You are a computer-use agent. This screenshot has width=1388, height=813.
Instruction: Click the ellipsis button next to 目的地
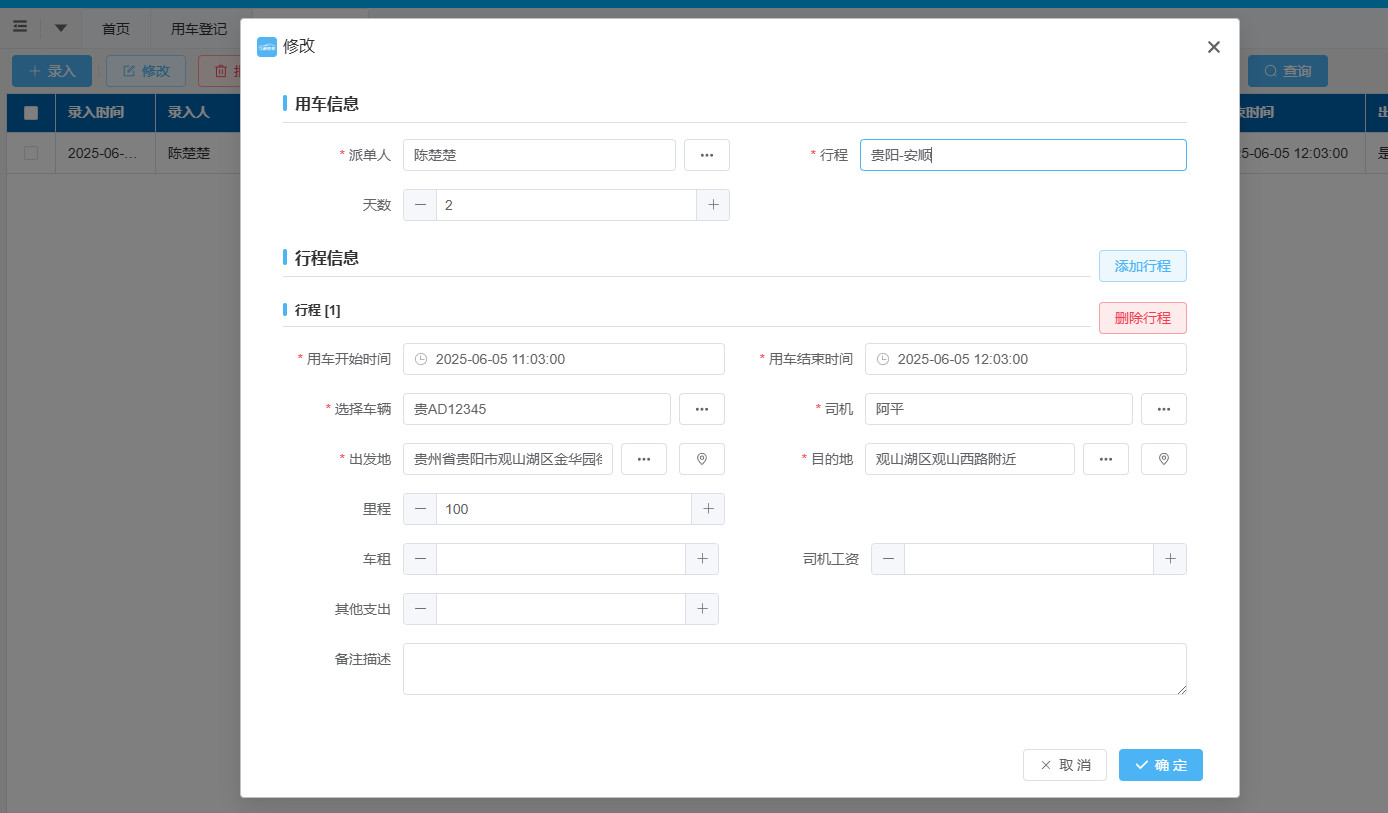click(x=1105, y=459)
